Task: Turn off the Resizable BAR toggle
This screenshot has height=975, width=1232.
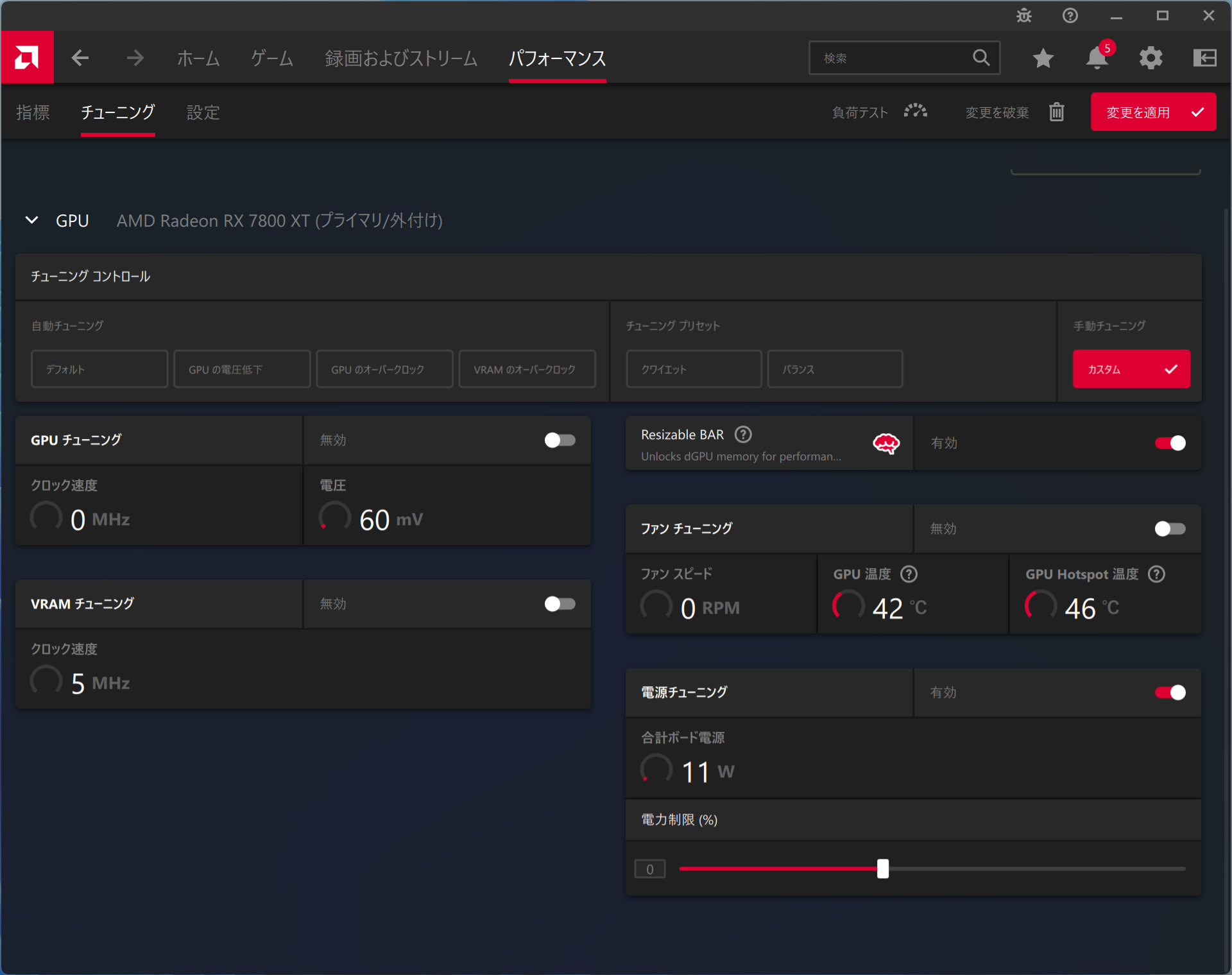Action: click(x=1170, y=443)
